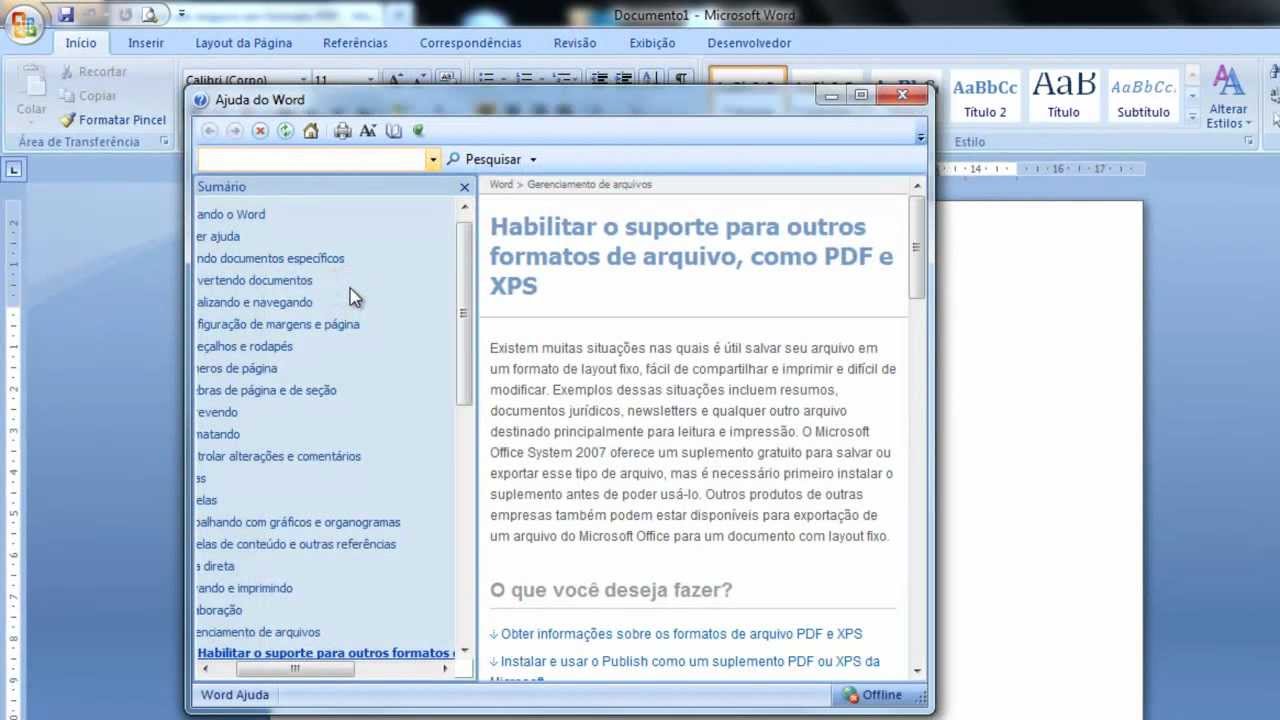
Task: Open Pesquisar scope dropdown arrow
Action: pos(533,159)
